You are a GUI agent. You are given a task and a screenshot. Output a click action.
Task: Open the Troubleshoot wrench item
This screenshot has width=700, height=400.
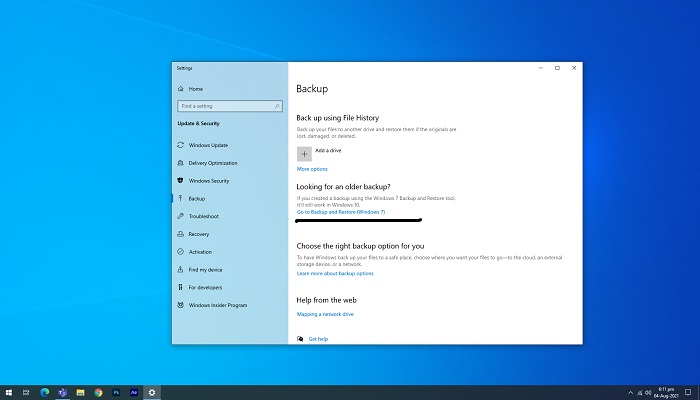[x=198, y=216]
